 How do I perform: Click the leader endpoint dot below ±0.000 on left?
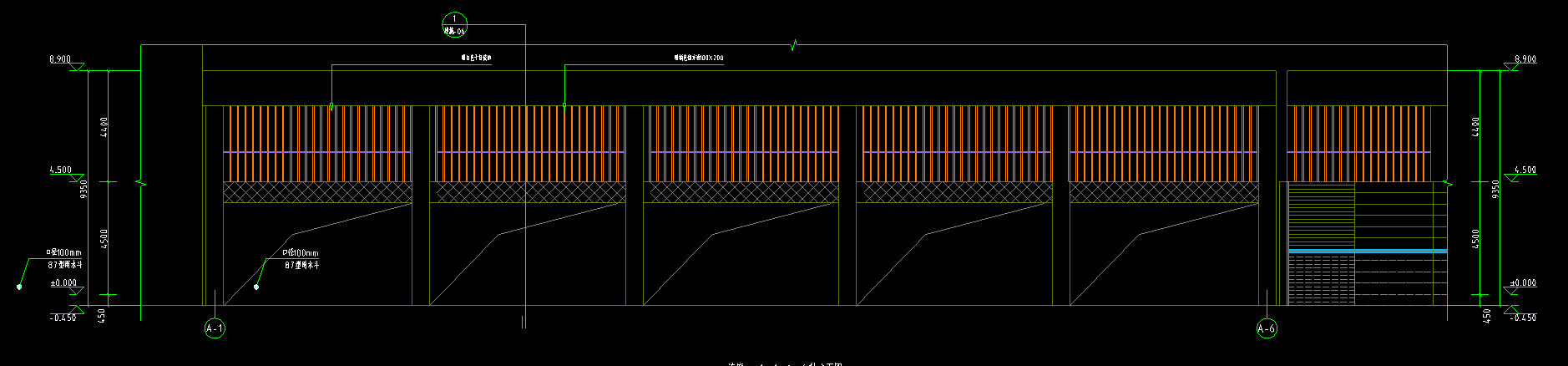19,287
